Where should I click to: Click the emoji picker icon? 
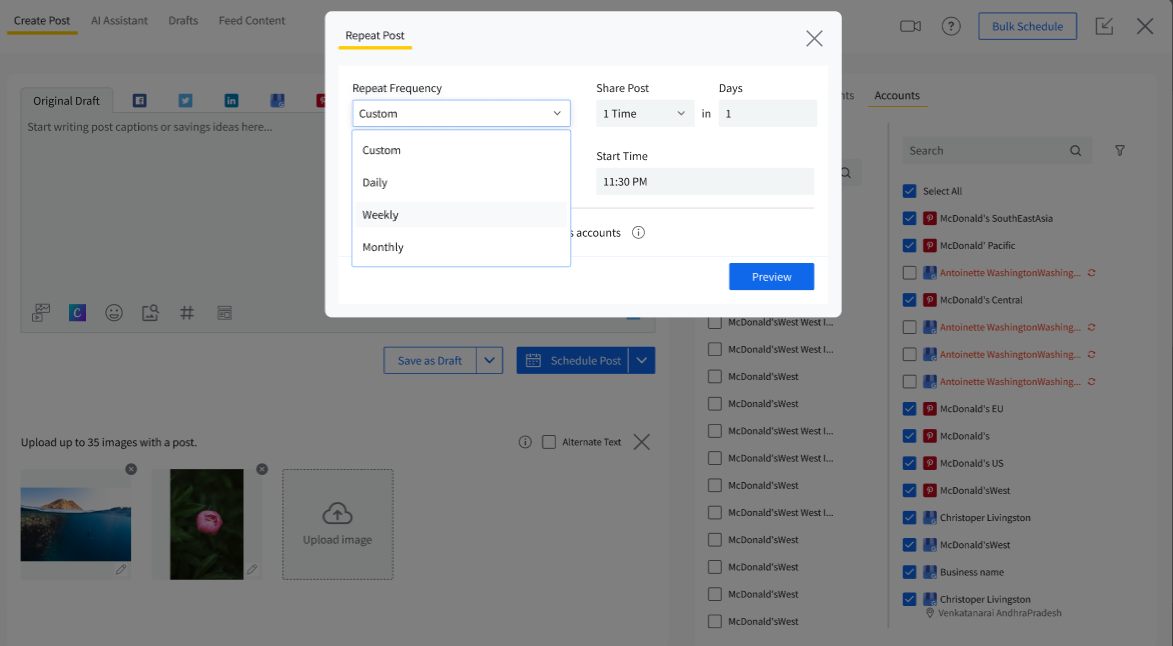pos(114,313)
